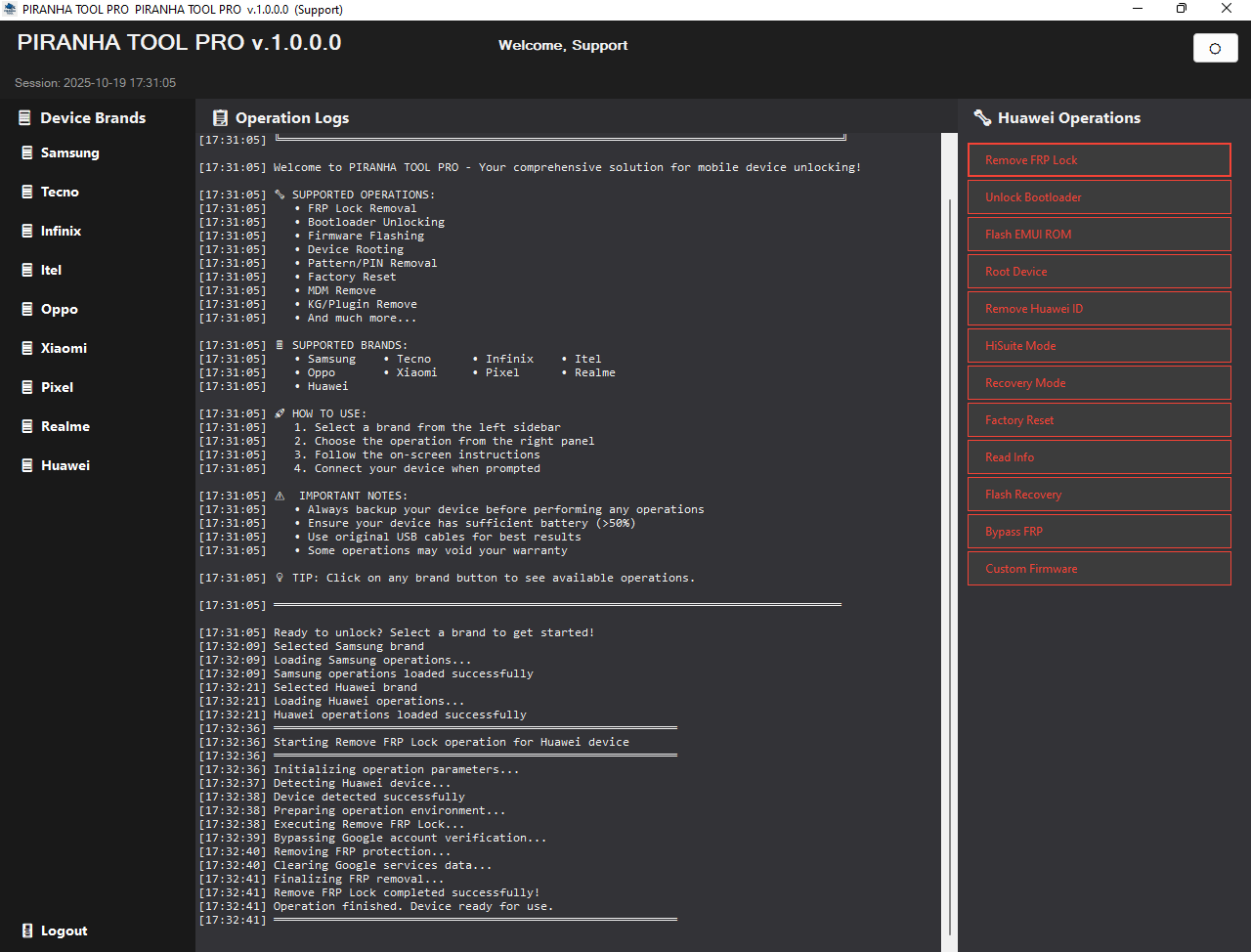The image size is (1251, 952).
Task: Click the Huawei Operations wrench icon
Action: click(x=982, y=118)
